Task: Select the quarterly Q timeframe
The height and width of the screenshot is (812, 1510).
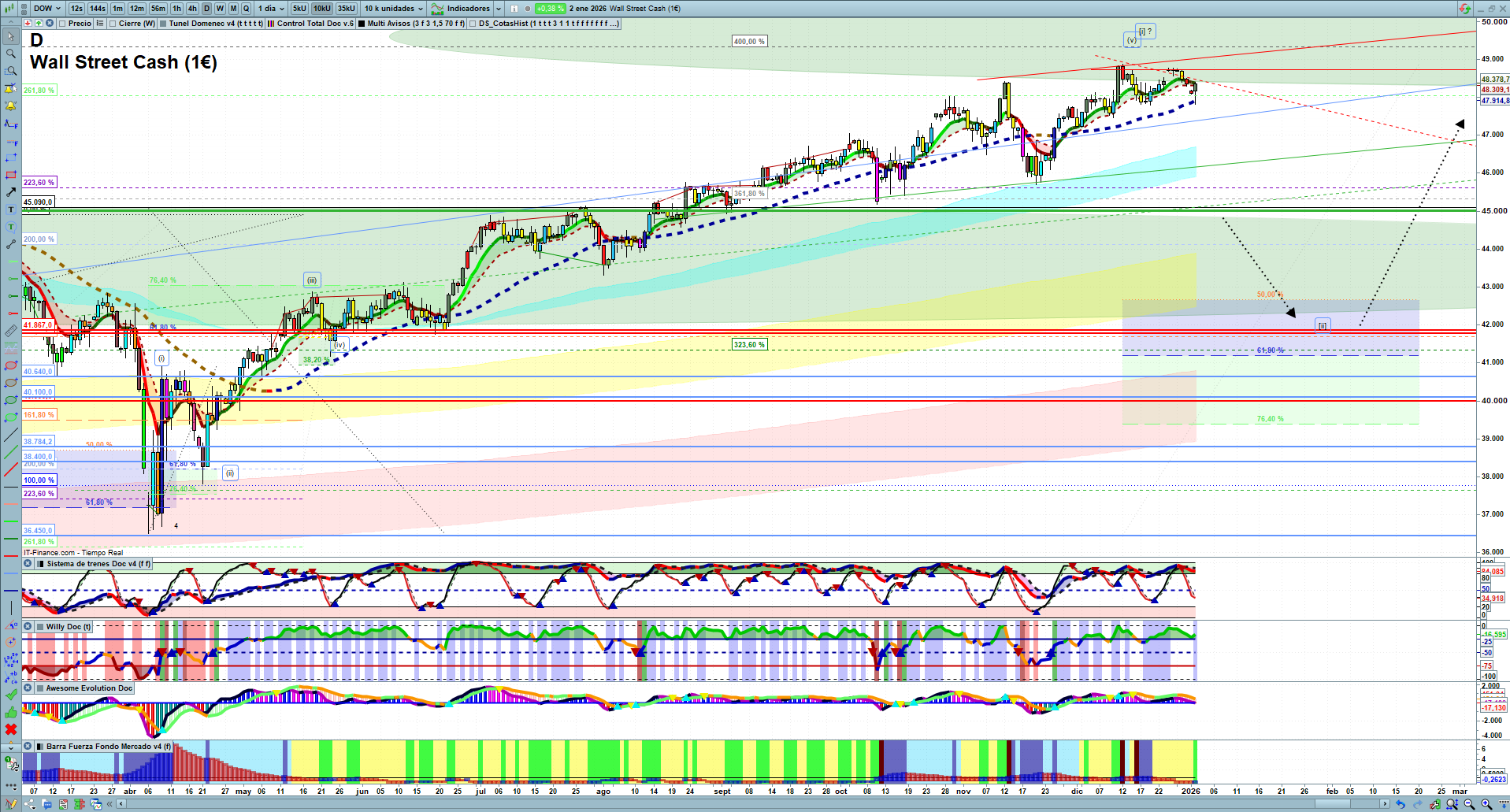Action: tap(247, 9)
